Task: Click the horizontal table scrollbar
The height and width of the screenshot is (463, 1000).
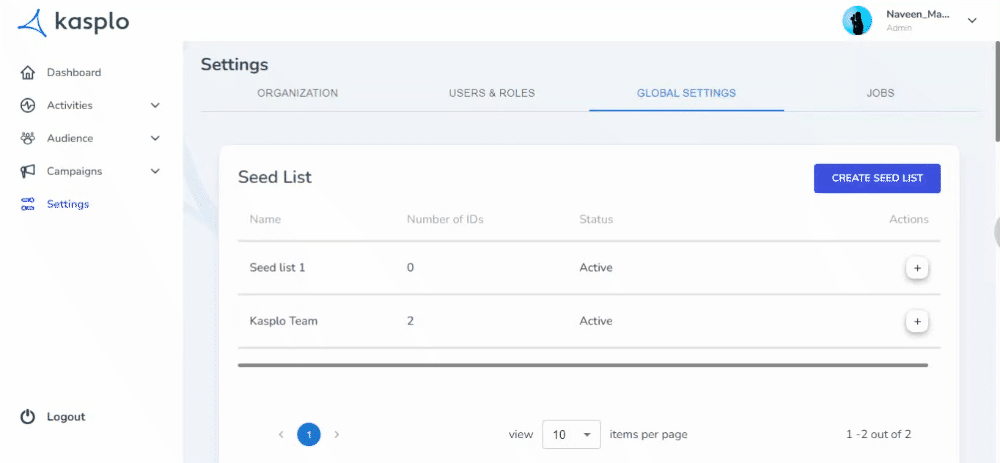Action: tap(582, 365)
